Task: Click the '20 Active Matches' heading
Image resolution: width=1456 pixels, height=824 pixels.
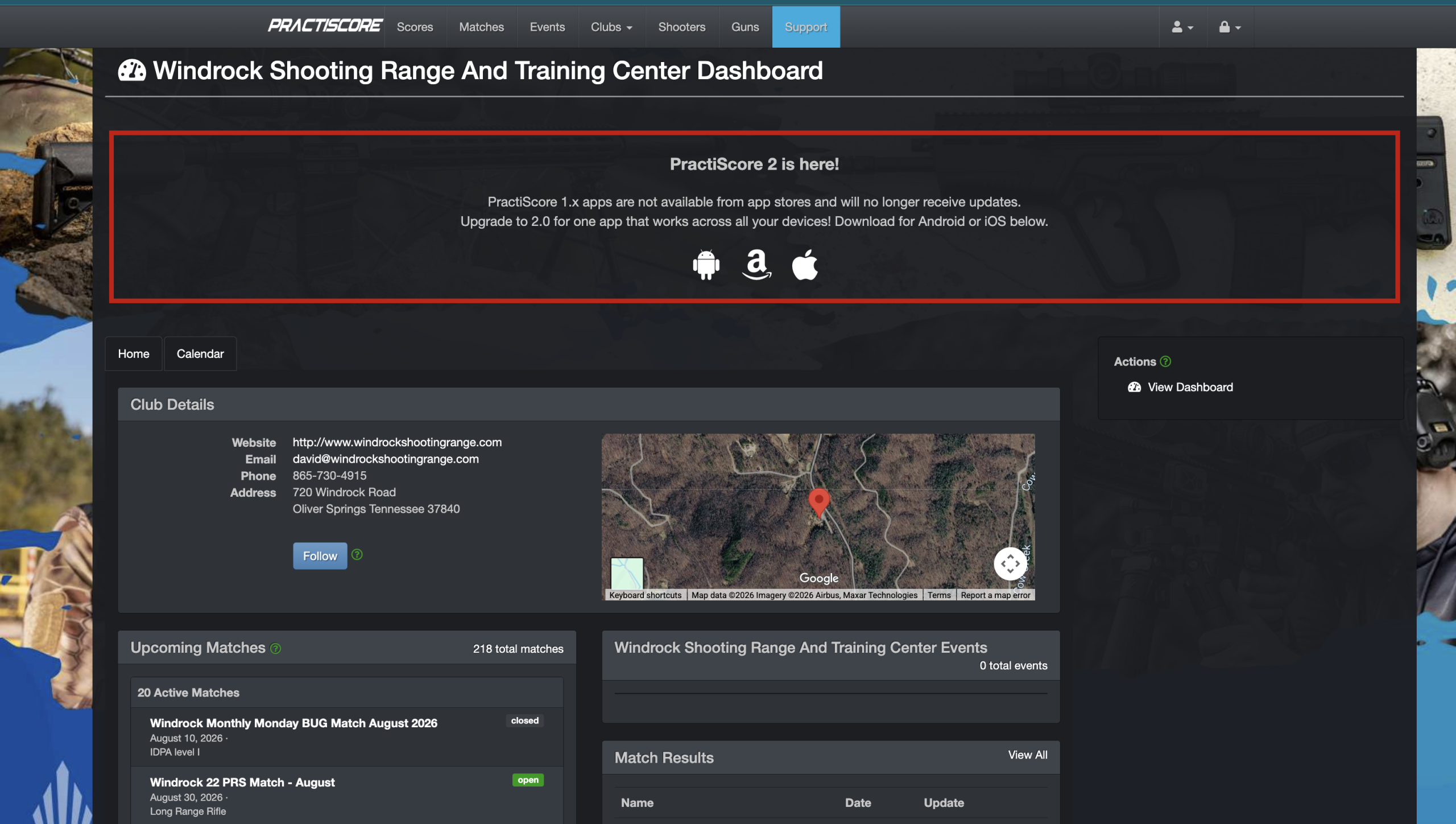Action: point(188,693)
